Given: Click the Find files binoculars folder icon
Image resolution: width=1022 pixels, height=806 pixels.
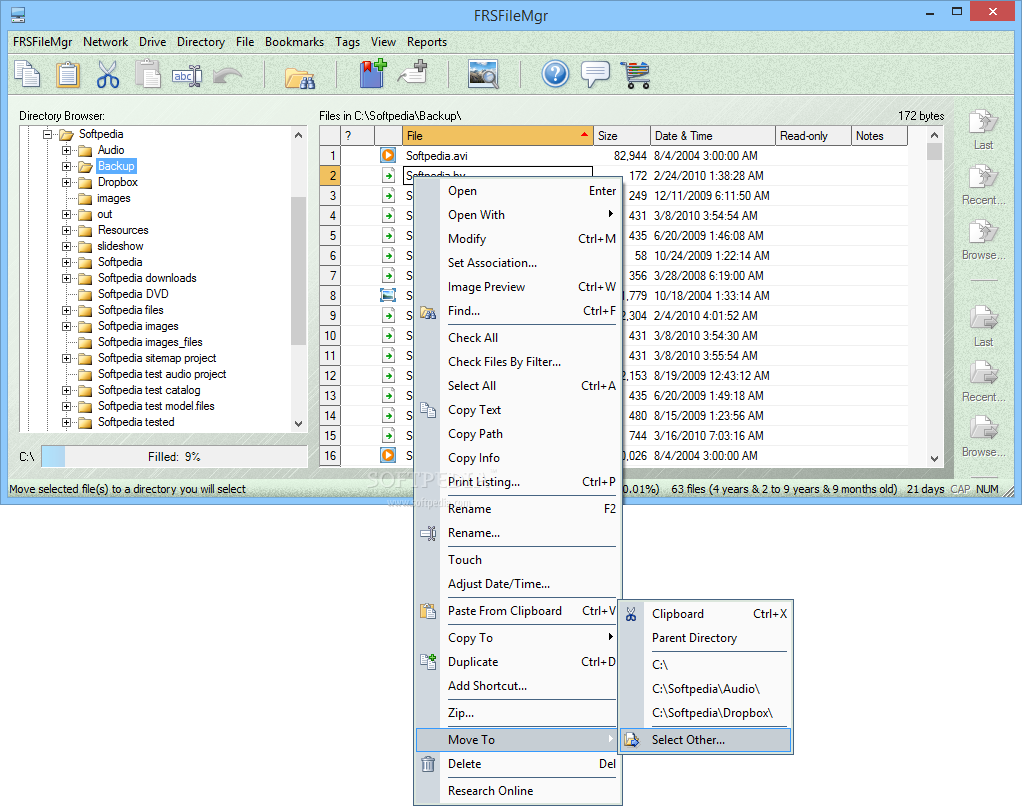Looking at the screenshot, I should (x=300, y=77).
